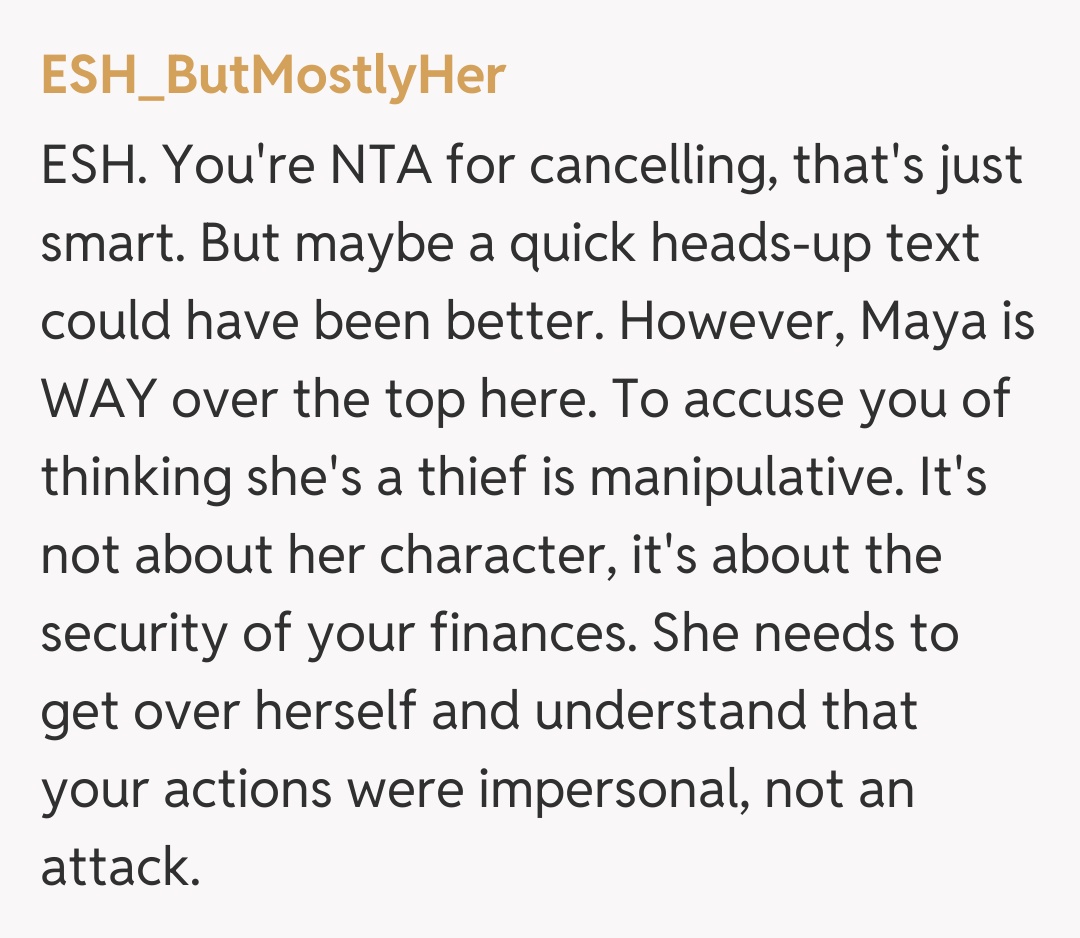
Task: Click the word "security" in the comment
Action: (132, 635)
